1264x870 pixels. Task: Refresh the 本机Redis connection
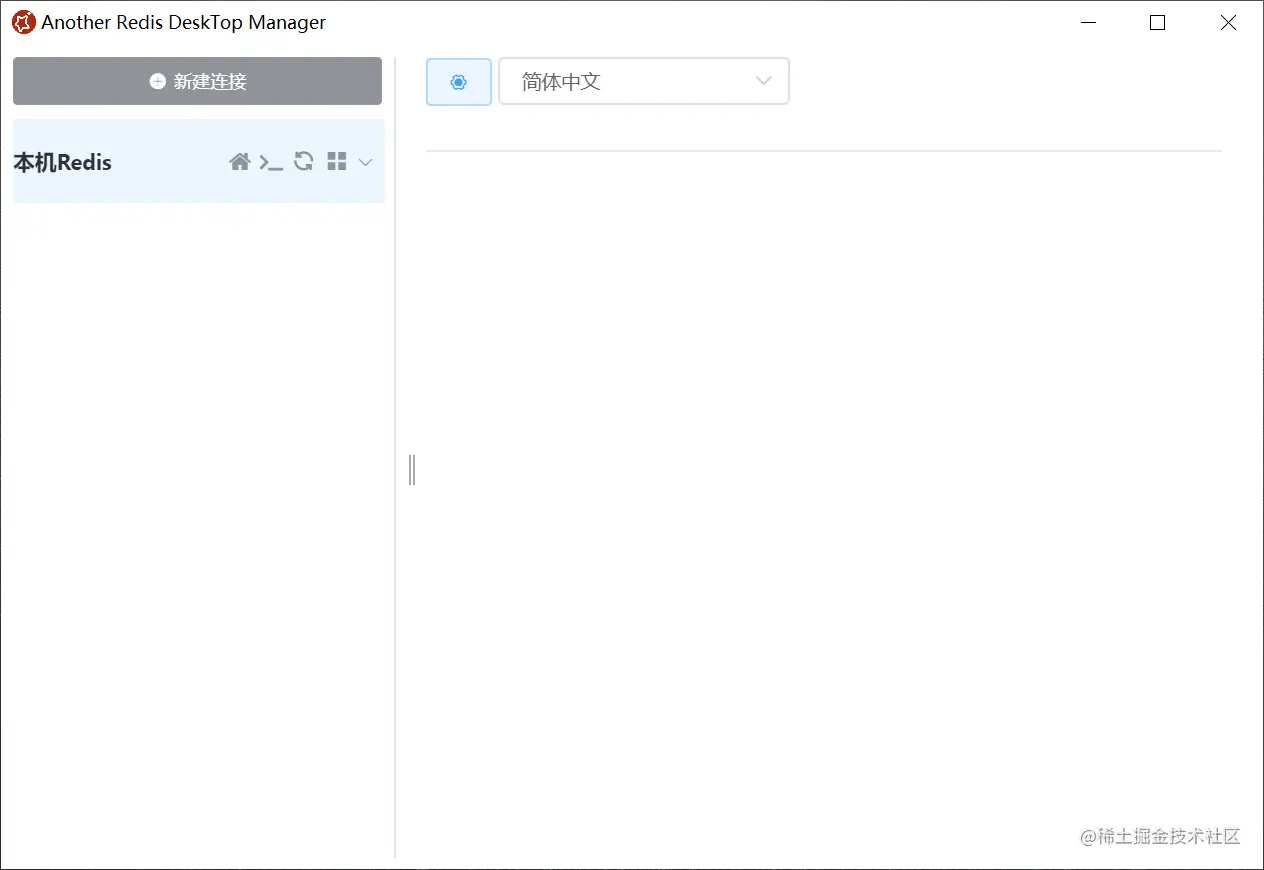304,161
